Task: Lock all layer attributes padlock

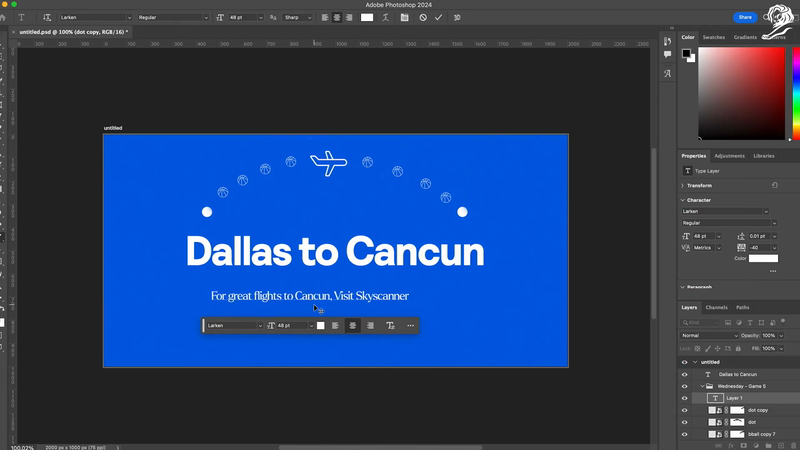Action: pos(738,348)
